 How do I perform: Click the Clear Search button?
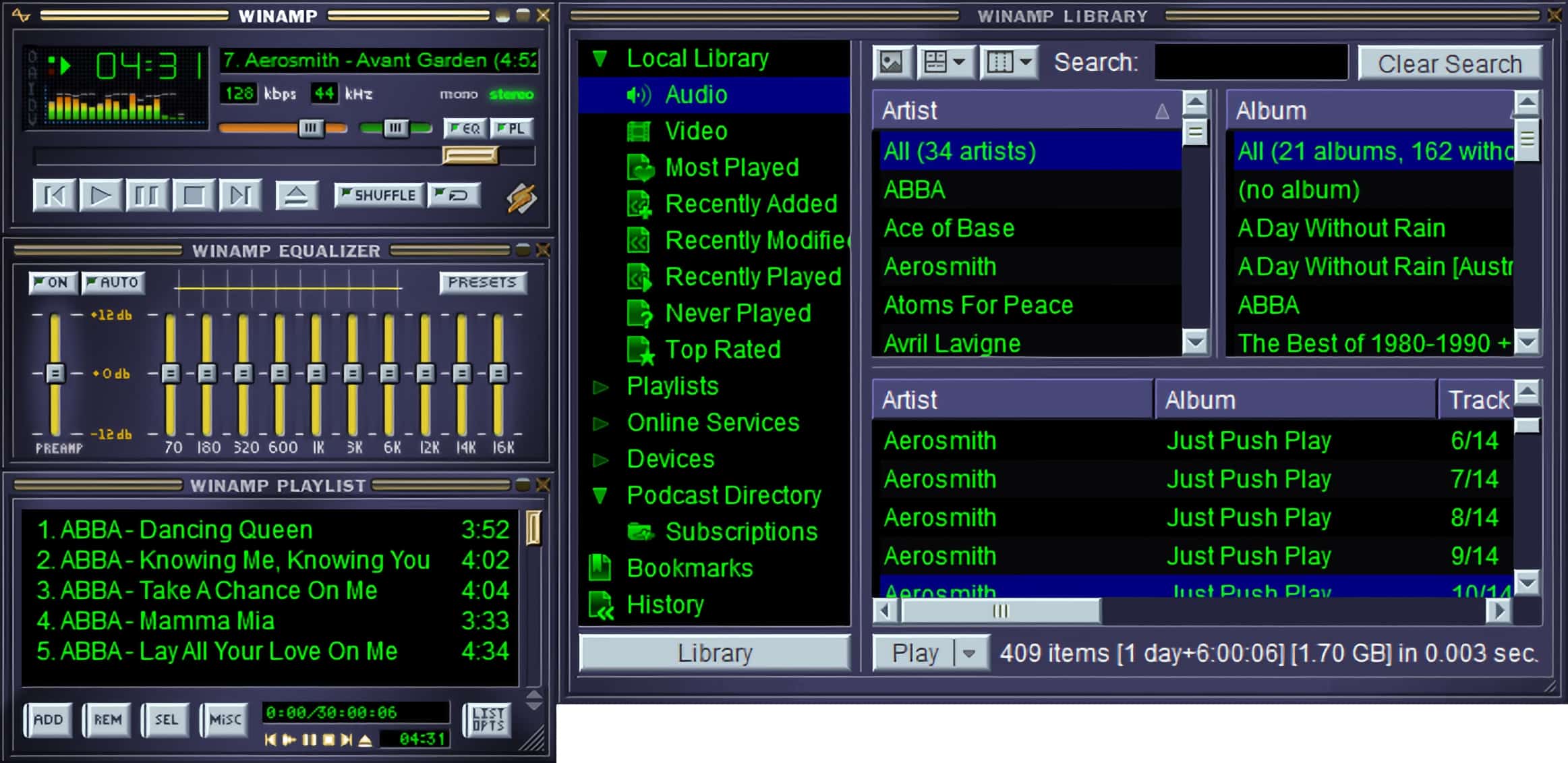(1450, 64)
